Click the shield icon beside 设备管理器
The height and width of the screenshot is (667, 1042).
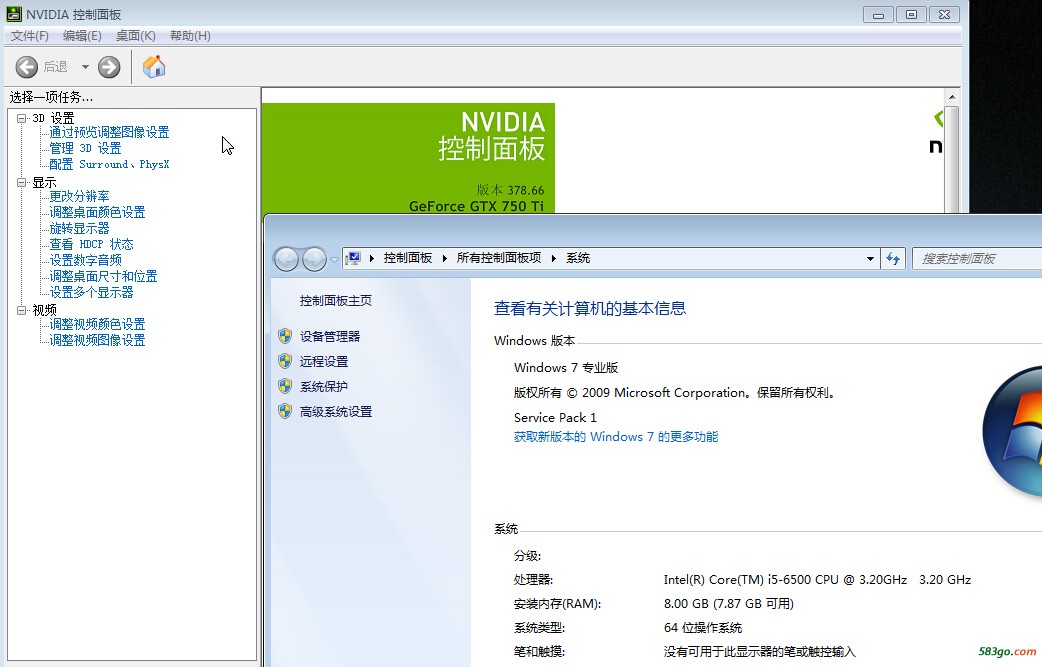(x=285, y=336)
